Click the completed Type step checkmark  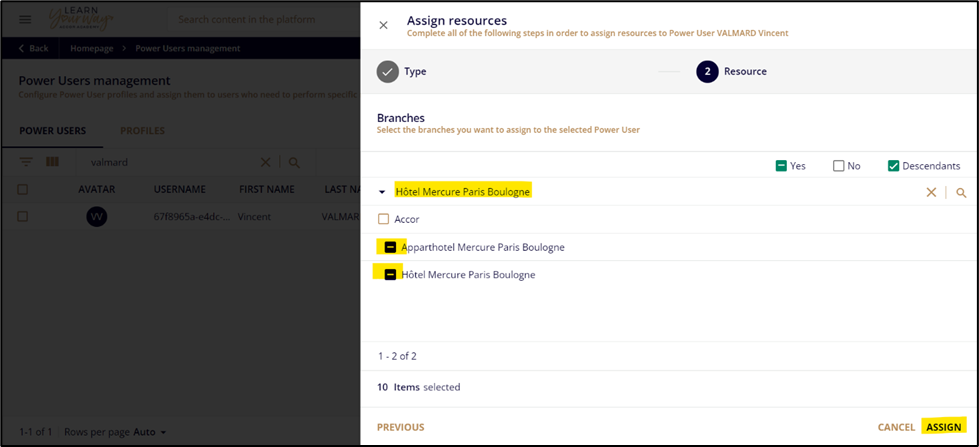(388, 72)
